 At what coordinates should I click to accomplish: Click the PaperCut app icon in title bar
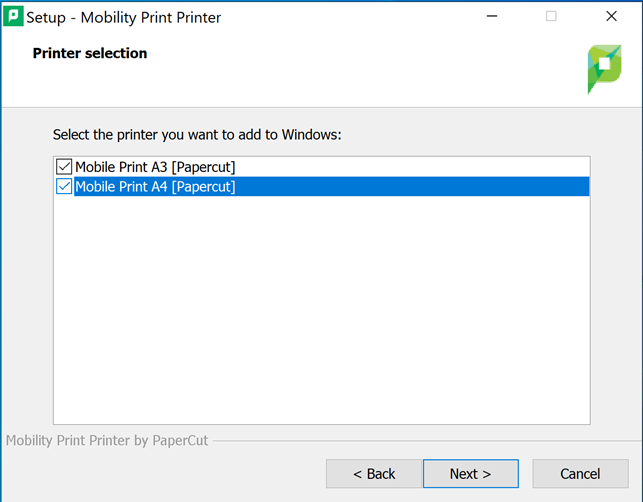[x=13, y=16]
